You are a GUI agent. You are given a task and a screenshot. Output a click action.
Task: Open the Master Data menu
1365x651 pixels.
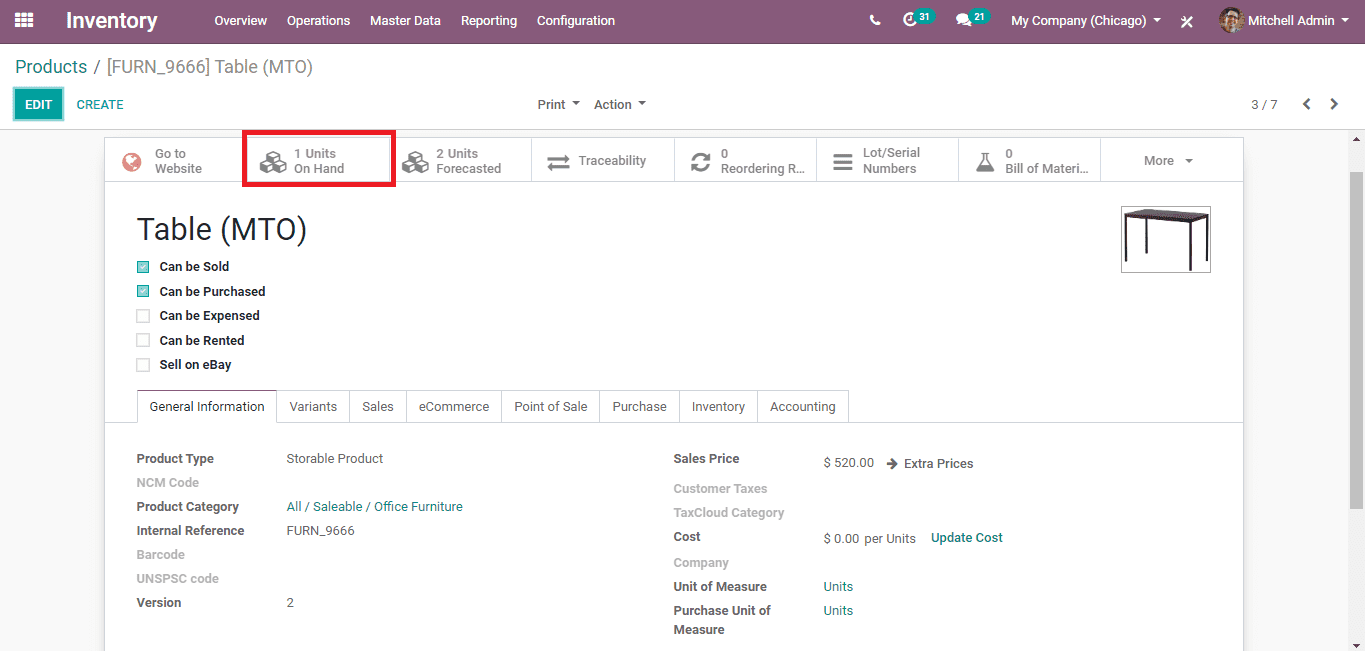click(405, 20)
